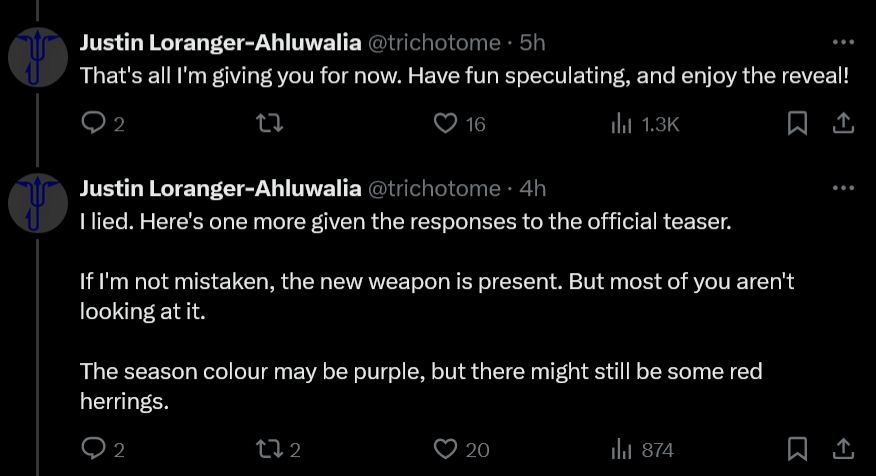Bookmark the "I lied" tweet
The height and width of the screenshot is (476, 876).
coord(797,449)
